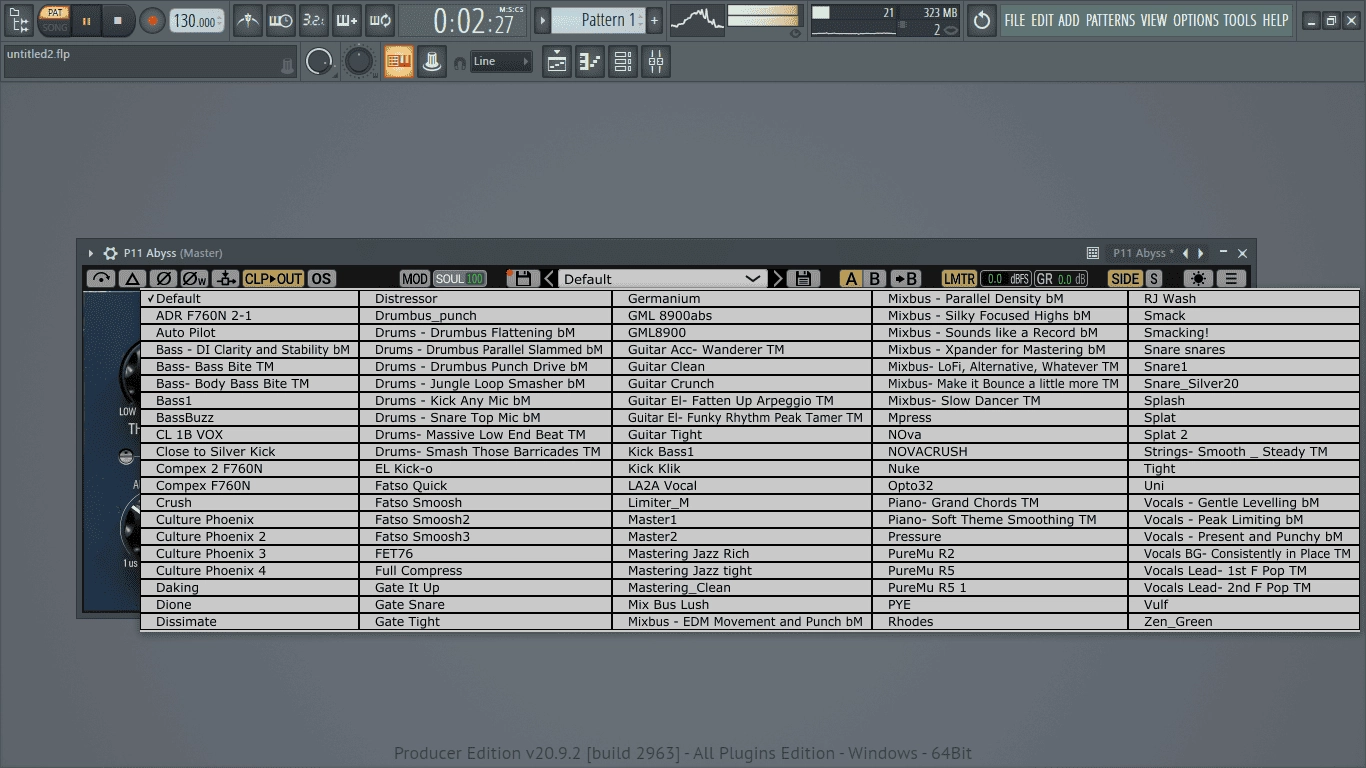Toggle the MOD button
This screenshot has height=768, width=1366.
[x=415, y=279]
